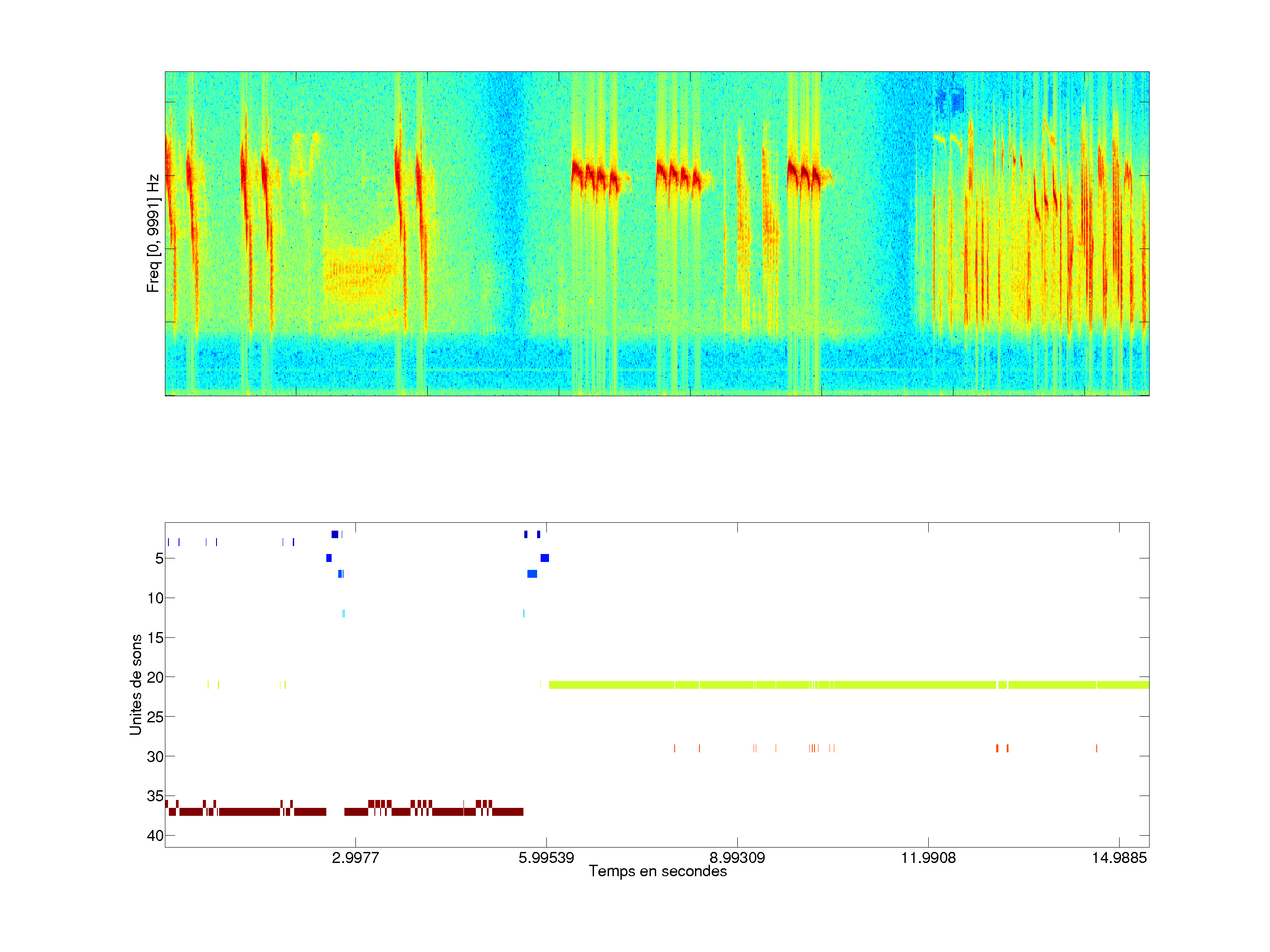Click the y-axis tick label 30
This screenshot has height=952, width=1270.
[156, 756]
